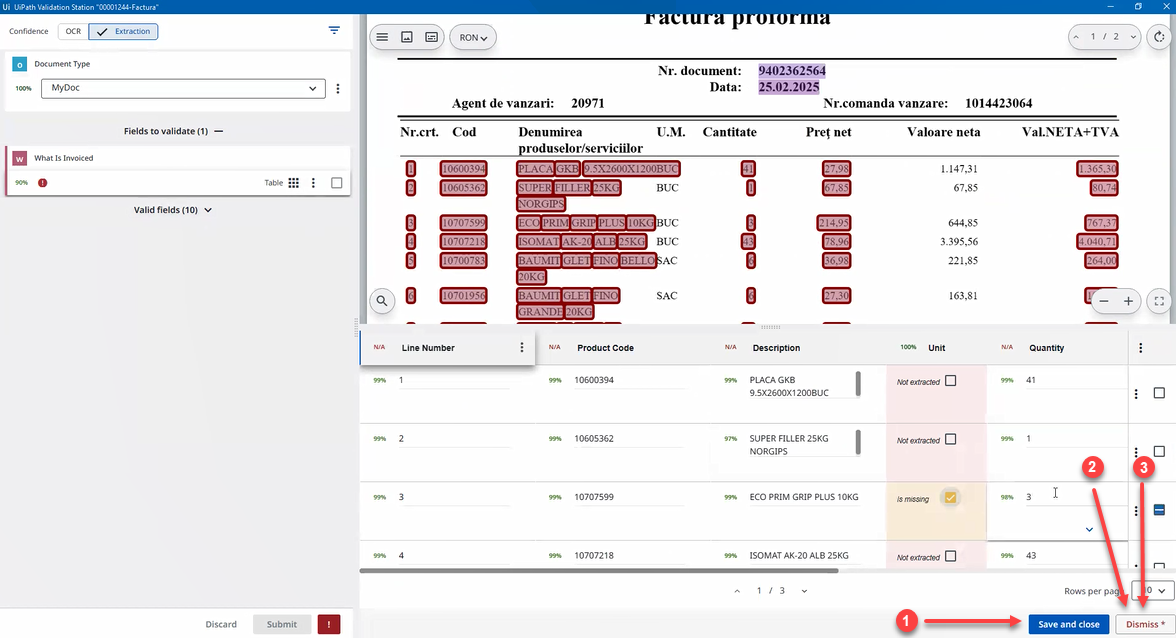This screenshot has height=638, width=1176.
Task: Rotate the document with the rotate icon
Action: coord(1159,37)
